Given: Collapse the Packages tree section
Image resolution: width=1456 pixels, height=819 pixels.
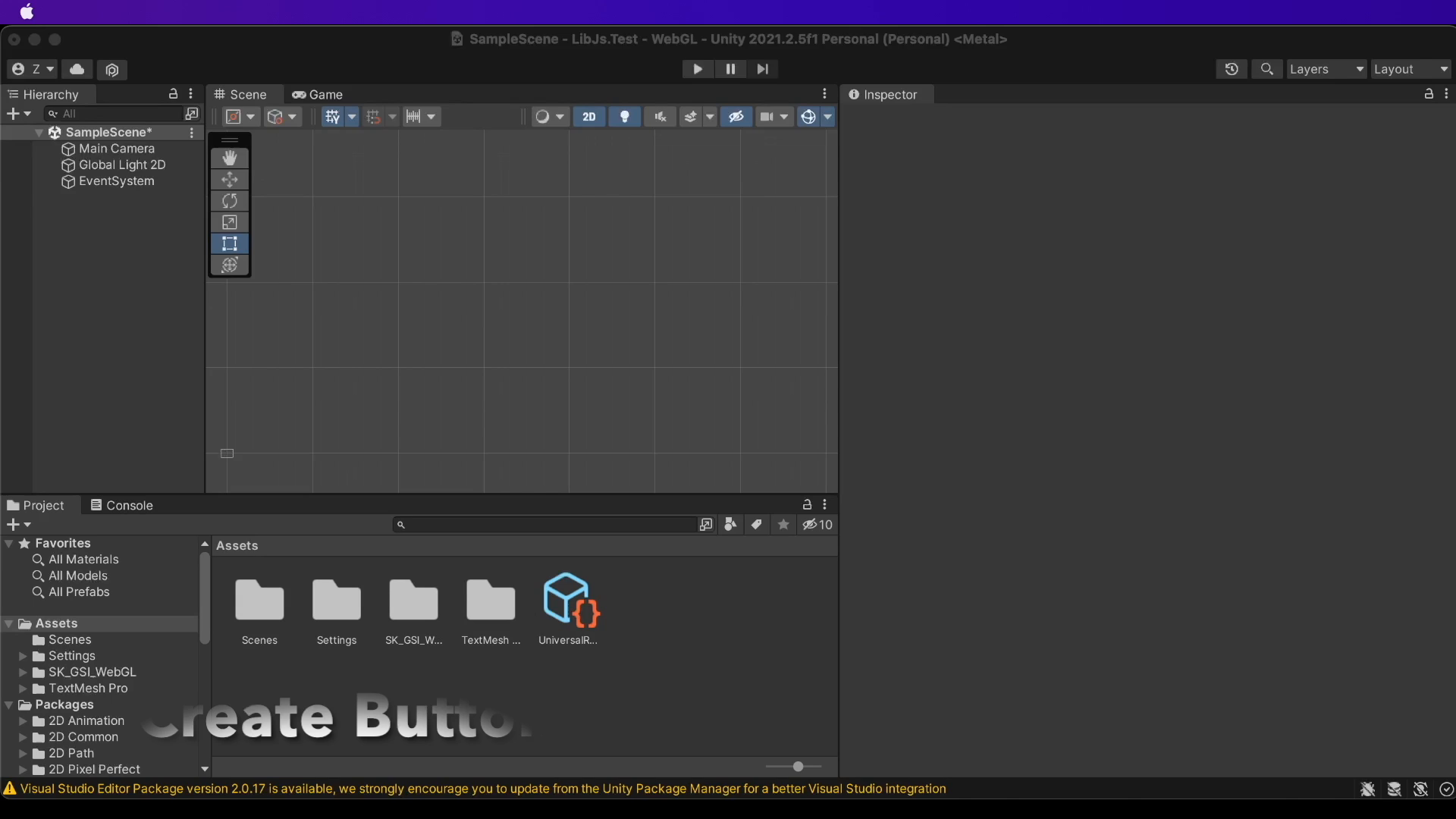Looking at the screenshot, I should click(9, 705).
